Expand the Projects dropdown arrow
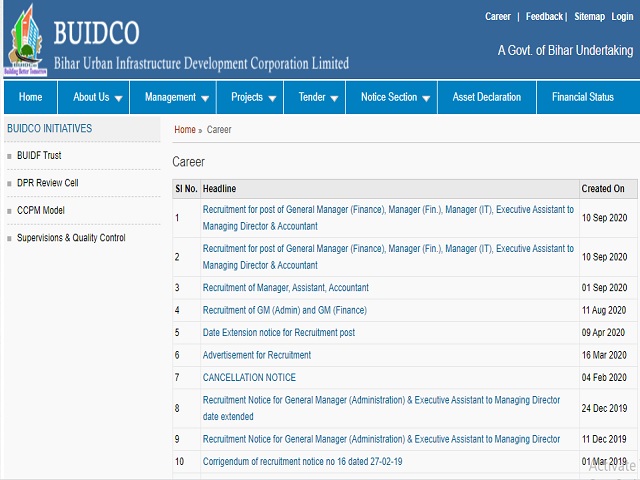Screen dimensions: 640x480 pos(272,98)
